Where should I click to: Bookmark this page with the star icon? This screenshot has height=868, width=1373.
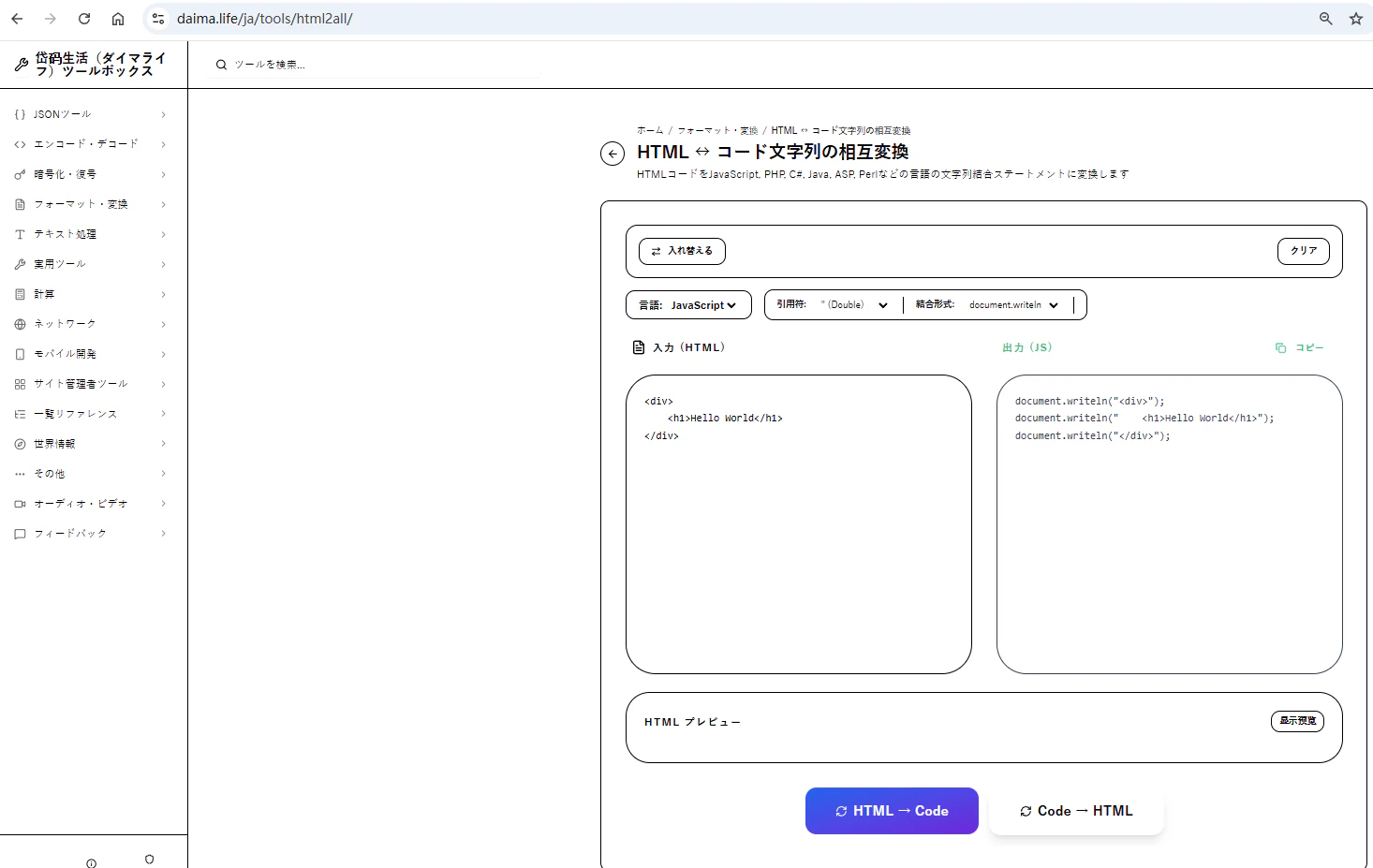[1356, 19]
